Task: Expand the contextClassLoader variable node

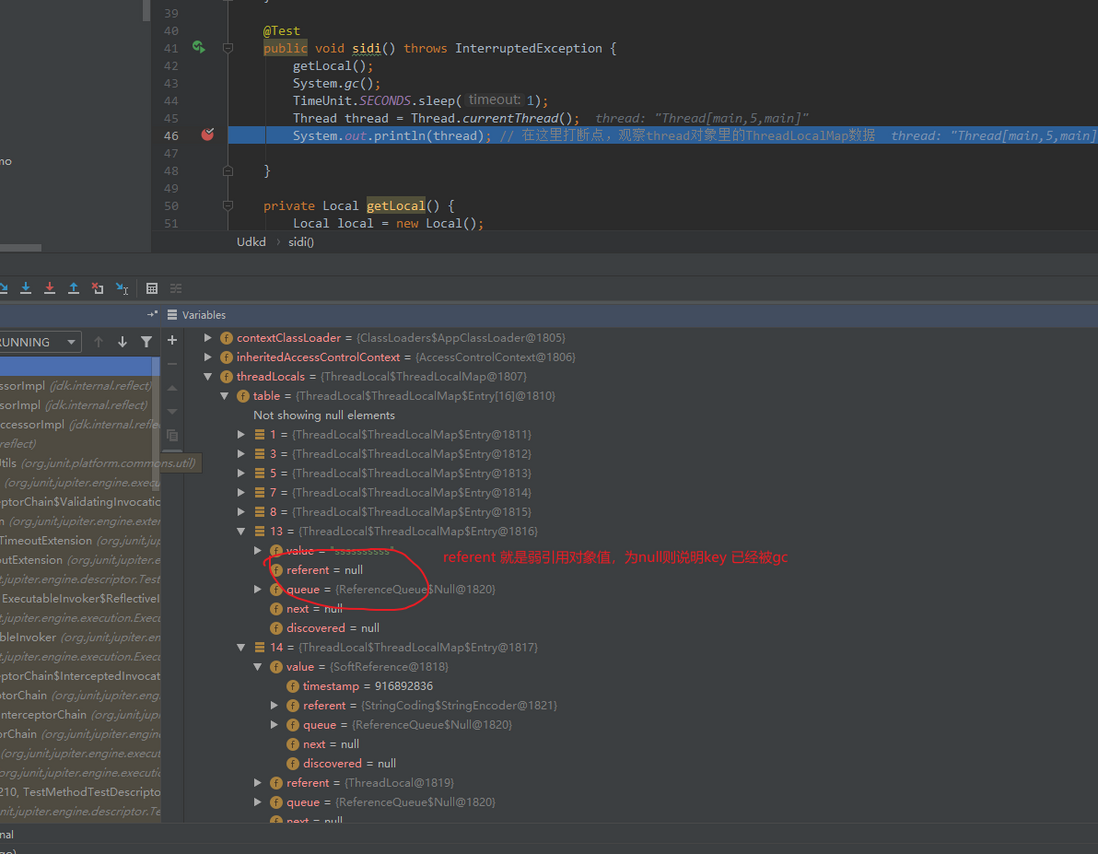Action: [x=208, y=337]
